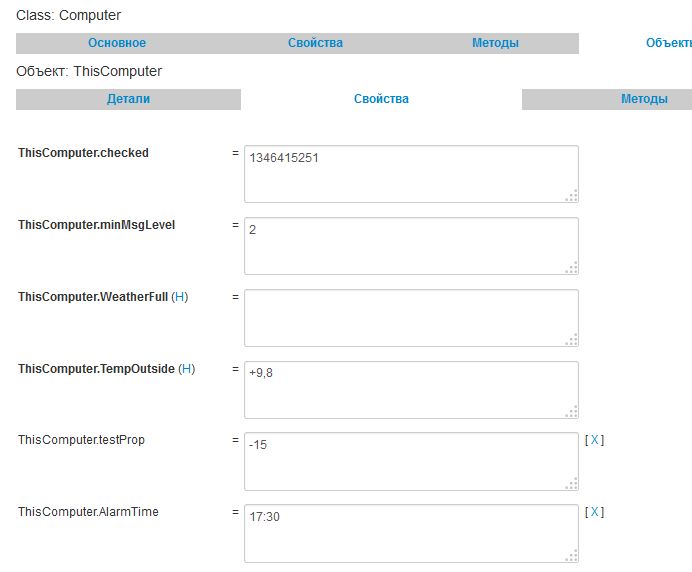This screenshot has width=692, height=572.
Task: Click the testProp value field
Action: click(410, 462)
